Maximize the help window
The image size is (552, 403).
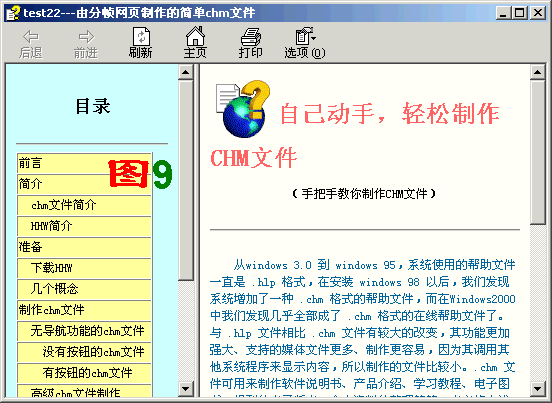[519, 13]
